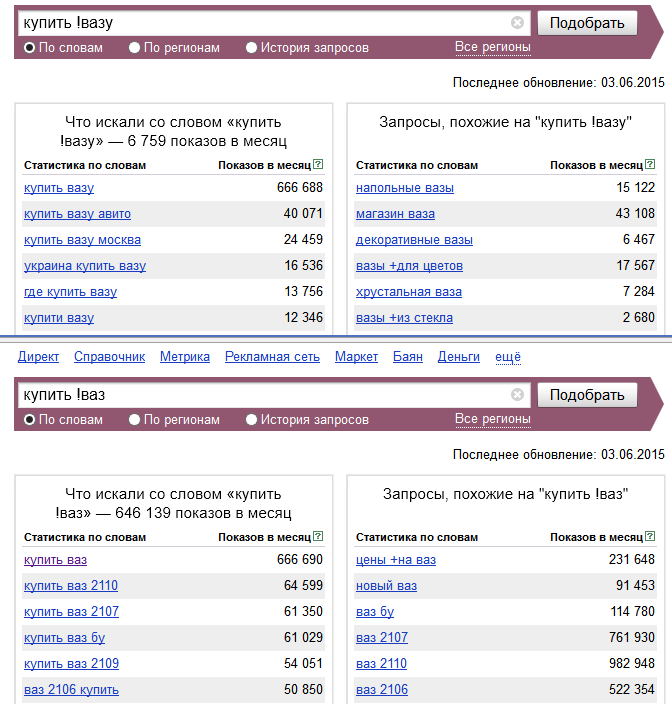Click the value 666 688

[300, 188]
